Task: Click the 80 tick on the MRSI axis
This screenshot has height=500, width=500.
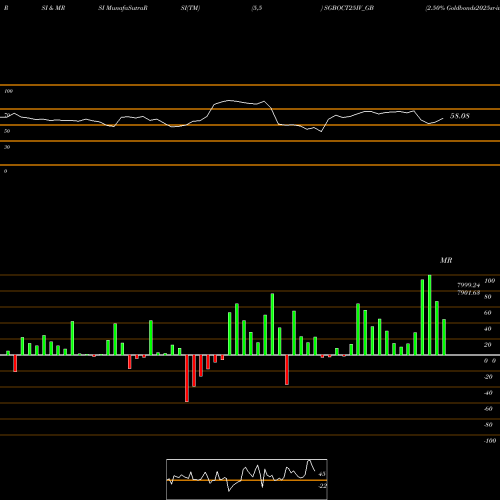Action: pyautogui.click(x=487, y=297)
